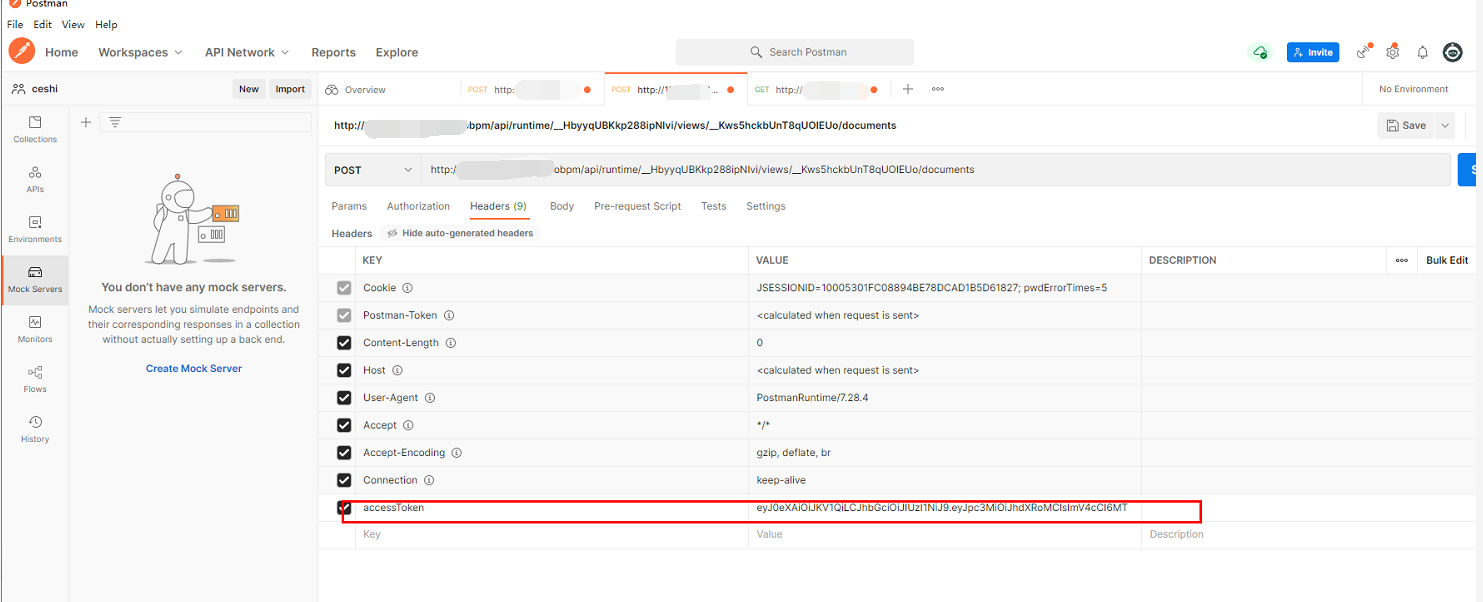Toggle Hide auto-generated headers
Screen dimensions: 1483x602
(461, 233)
